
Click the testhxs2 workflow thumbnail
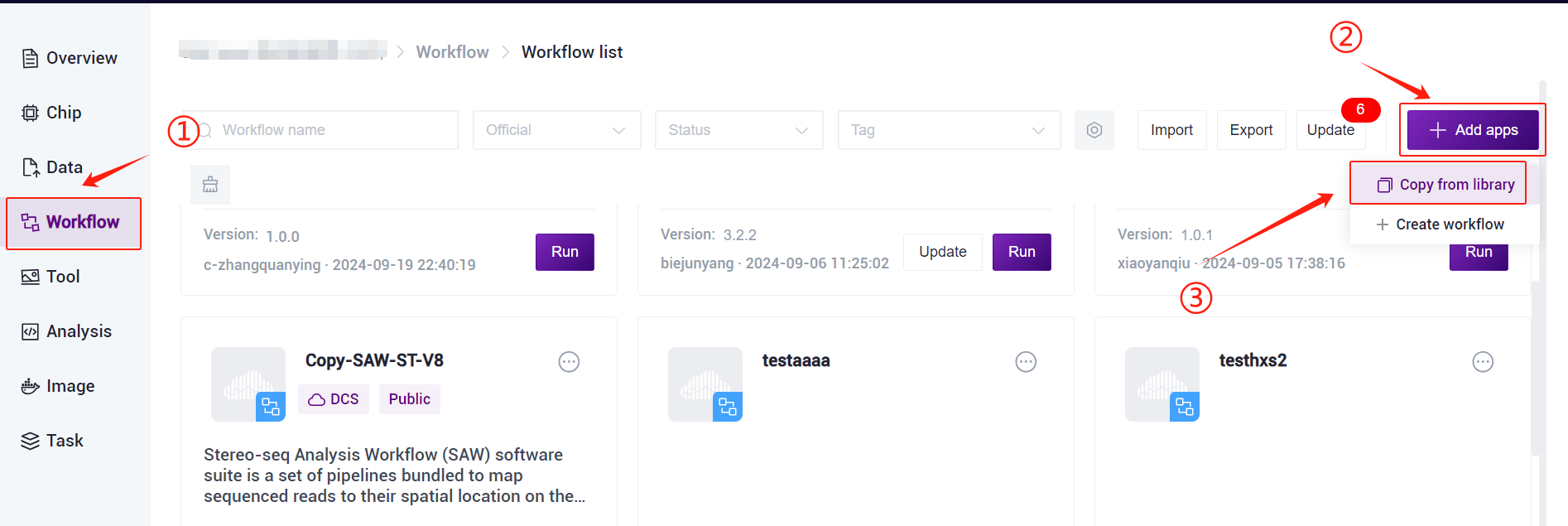pos(1162,384)
